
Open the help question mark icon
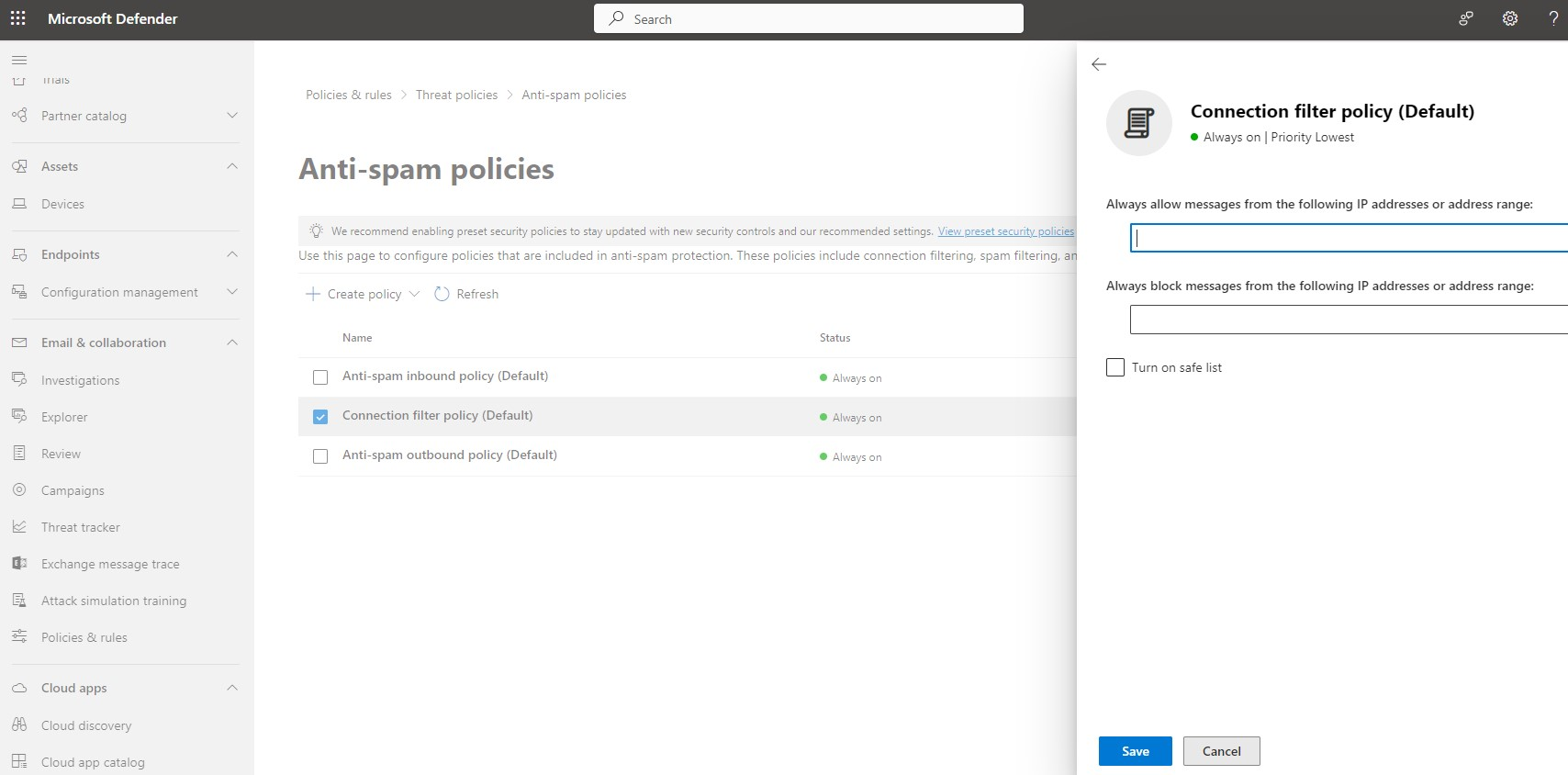coord(1553,18)
